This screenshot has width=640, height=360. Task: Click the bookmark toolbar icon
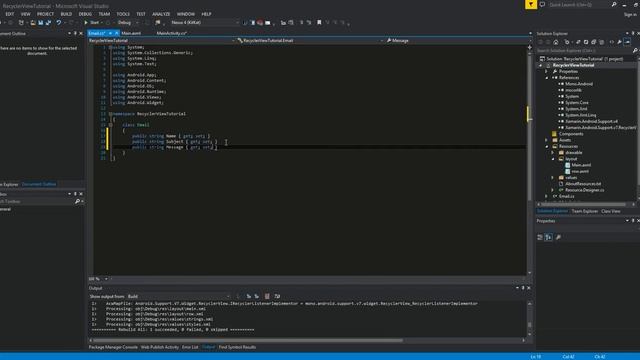coord(319,22)
